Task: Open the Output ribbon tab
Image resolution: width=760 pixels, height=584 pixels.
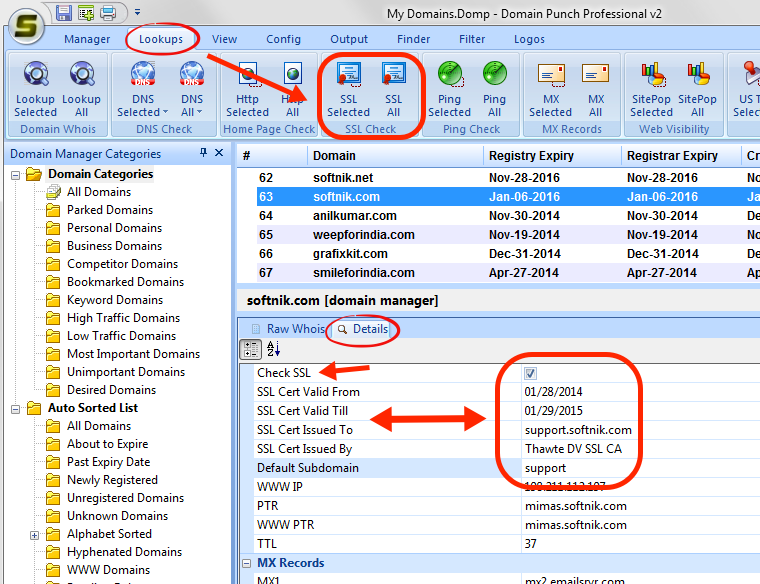Action: tap(349, 39)
